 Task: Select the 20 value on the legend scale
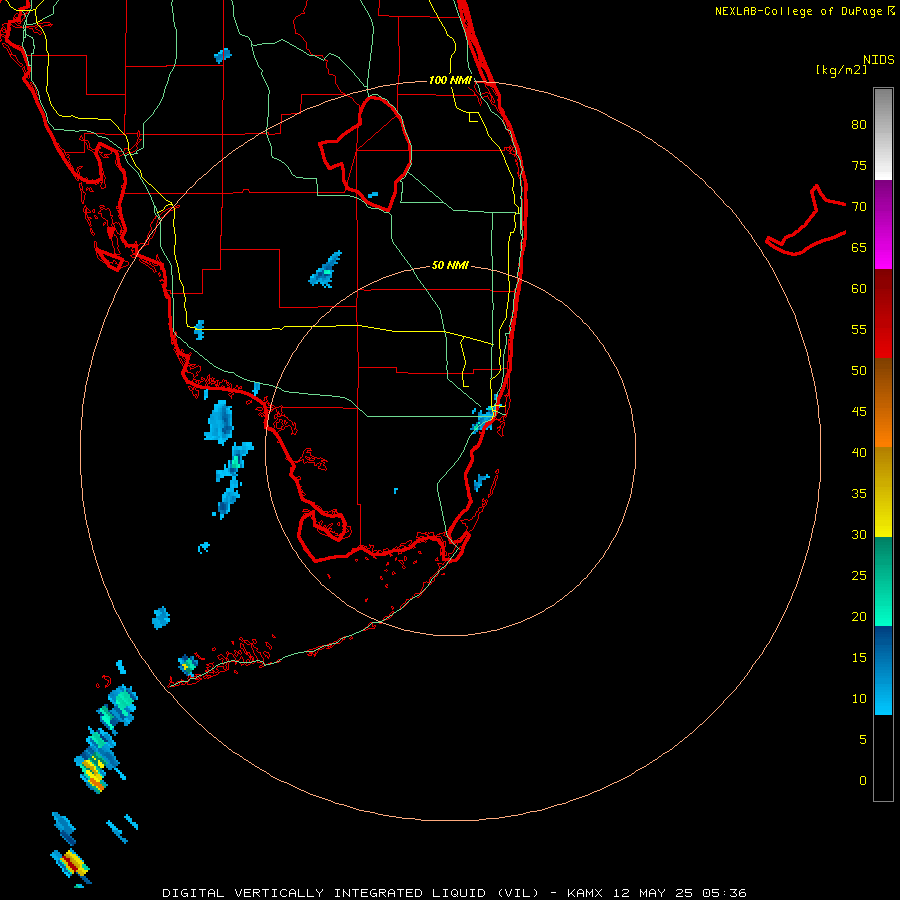(x=859, y=616)
